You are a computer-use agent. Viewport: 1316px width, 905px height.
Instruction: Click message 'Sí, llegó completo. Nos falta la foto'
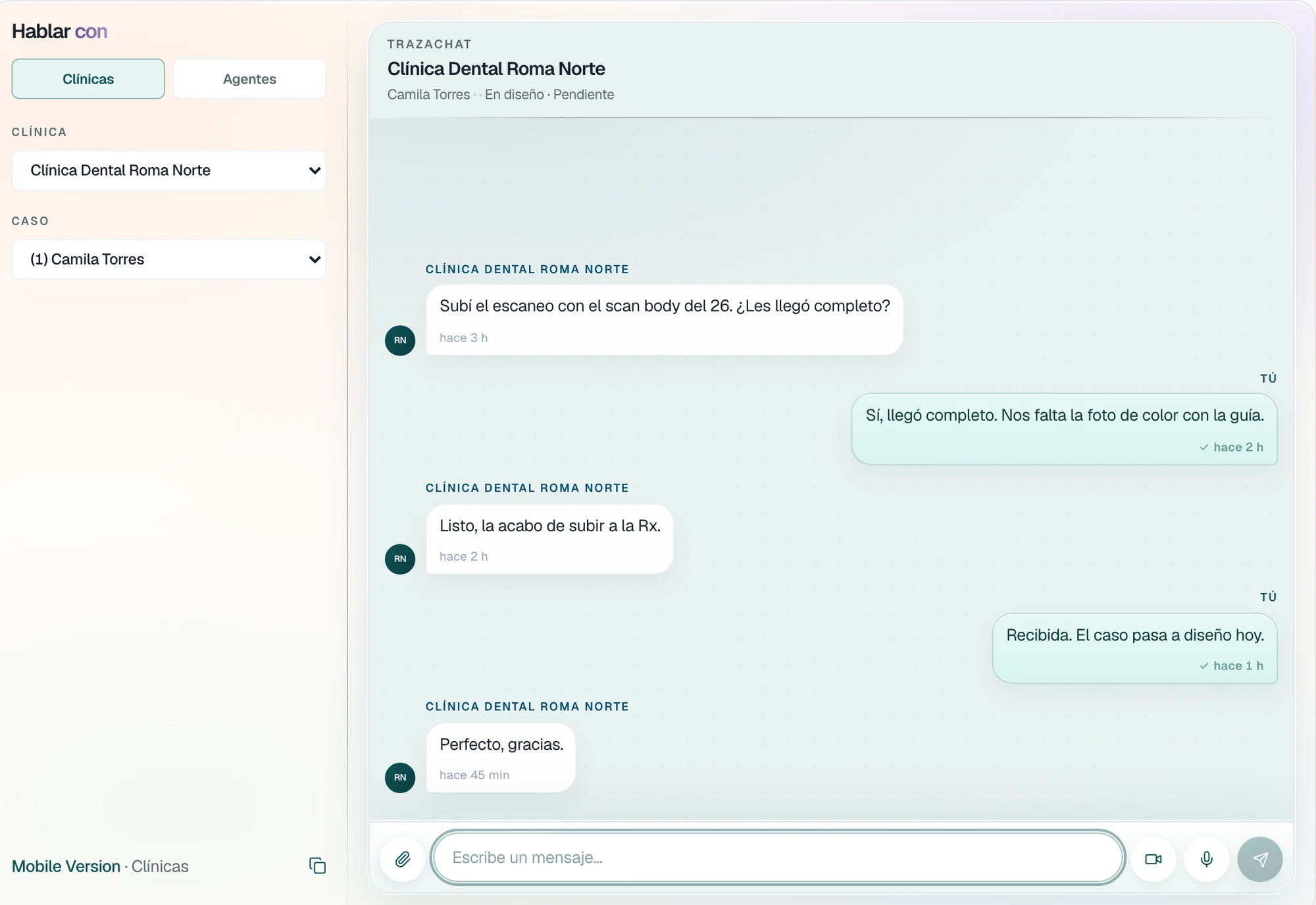(x=1064, y=429)
